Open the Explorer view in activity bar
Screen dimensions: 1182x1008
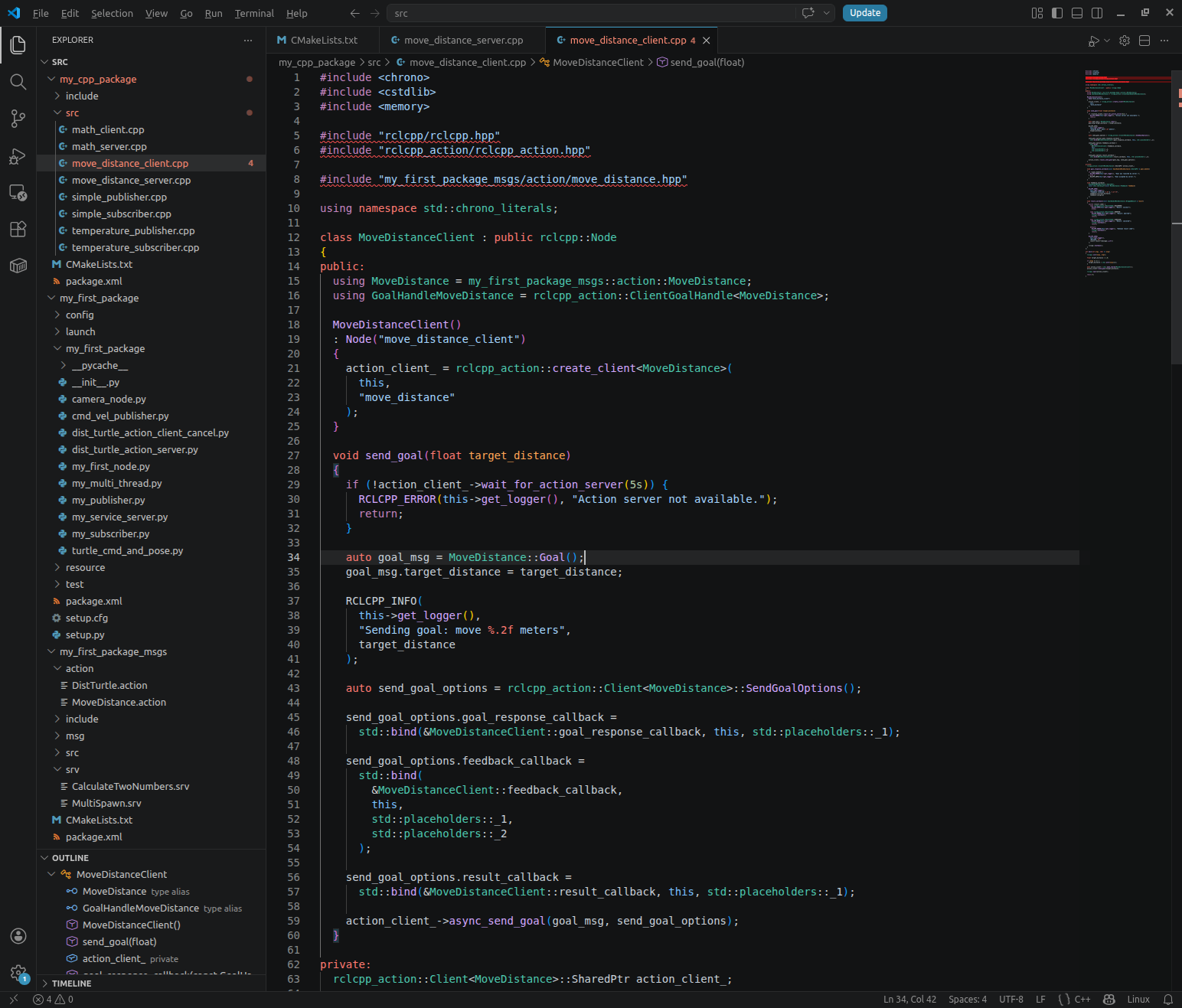point(18,45)
